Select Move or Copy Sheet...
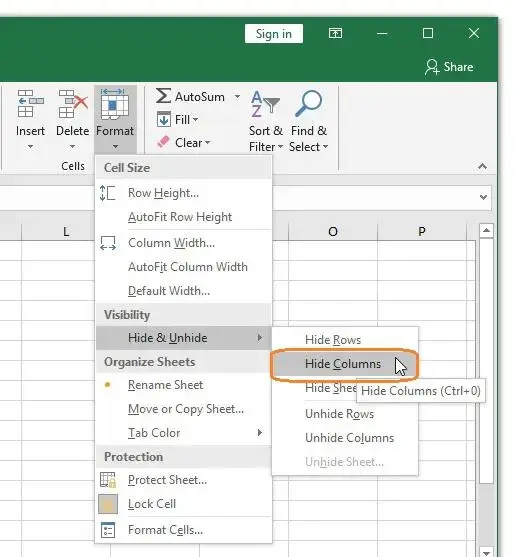520x557 pixels. (184, 409)
